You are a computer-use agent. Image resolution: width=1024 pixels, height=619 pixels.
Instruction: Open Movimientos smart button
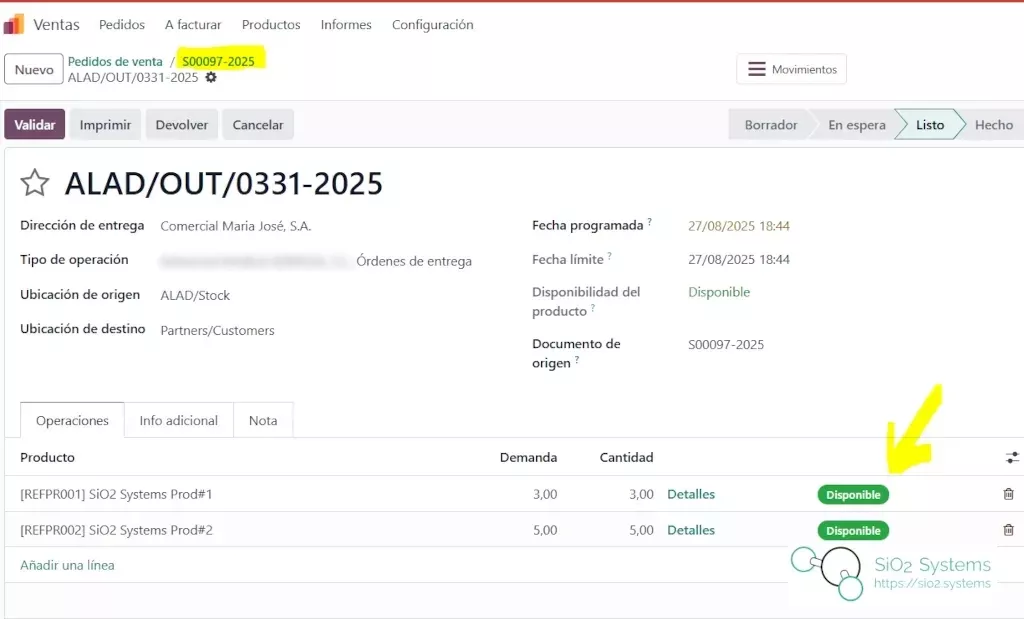[792, 69]
